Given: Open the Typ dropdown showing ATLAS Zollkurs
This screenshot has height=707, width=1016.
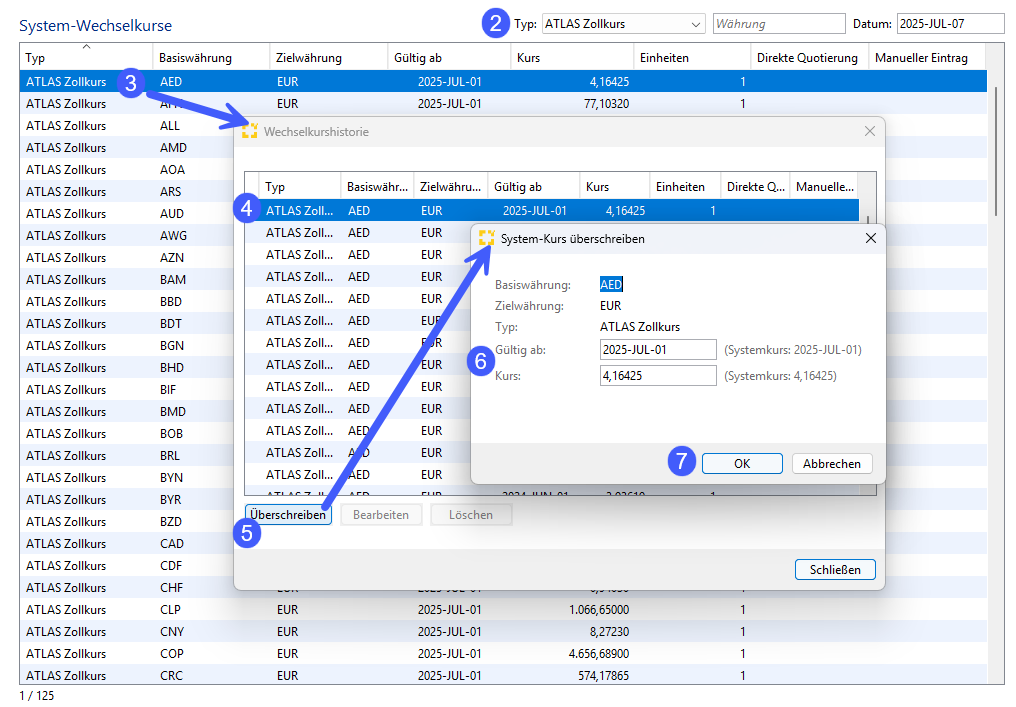Looking at the screenshot, I should tap(623, 24).
